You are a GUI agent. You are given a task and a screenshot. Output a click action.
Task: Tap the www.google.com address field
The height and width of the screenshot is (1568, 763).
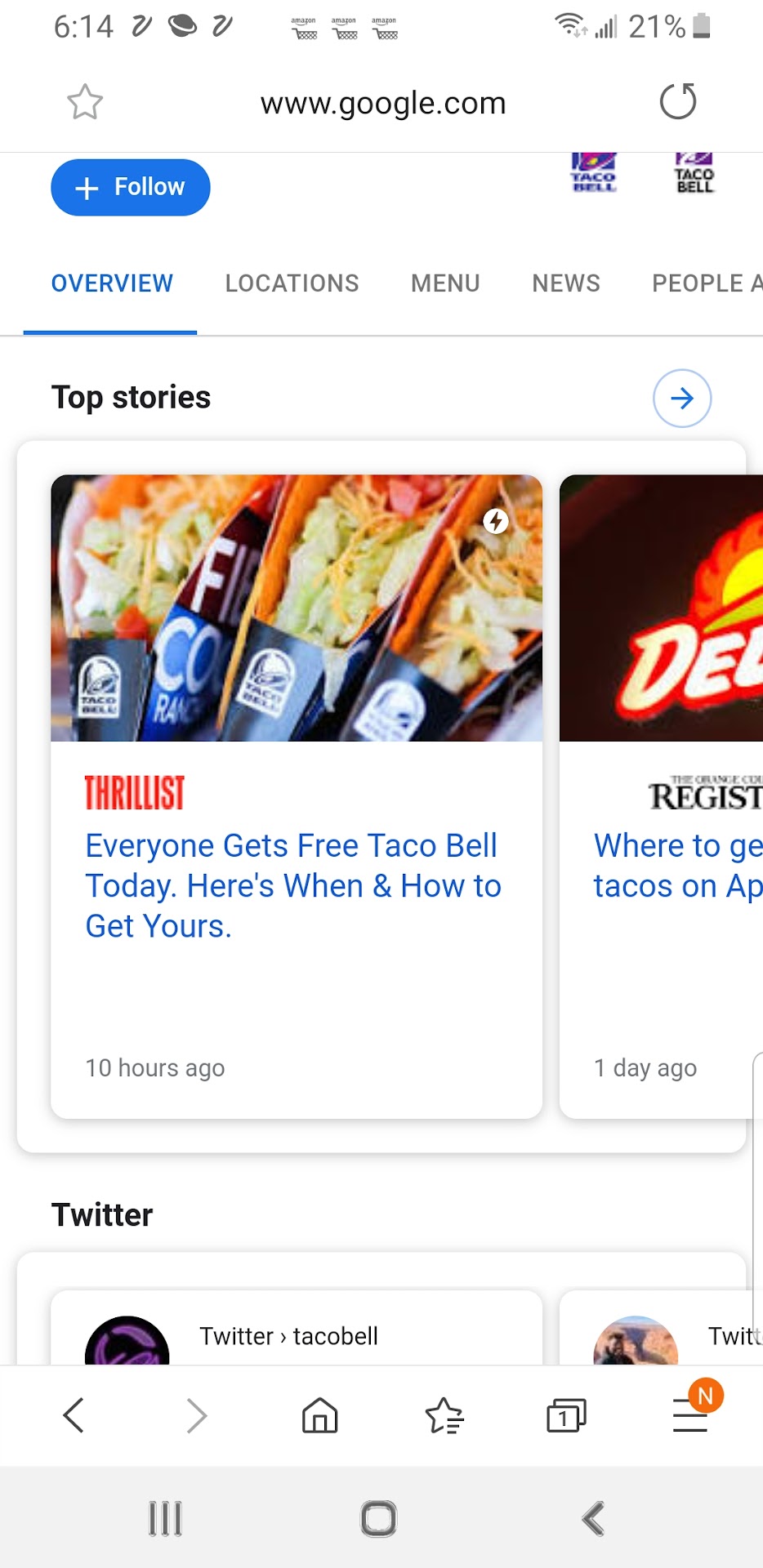point(383,104)
